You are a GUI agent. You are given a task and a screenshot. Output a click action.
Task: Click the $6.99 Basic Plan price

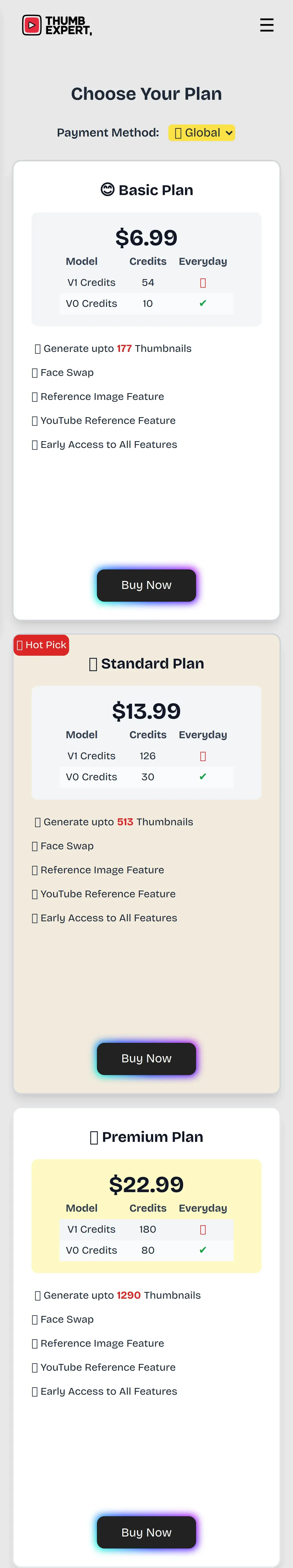(x=146, y=237)
